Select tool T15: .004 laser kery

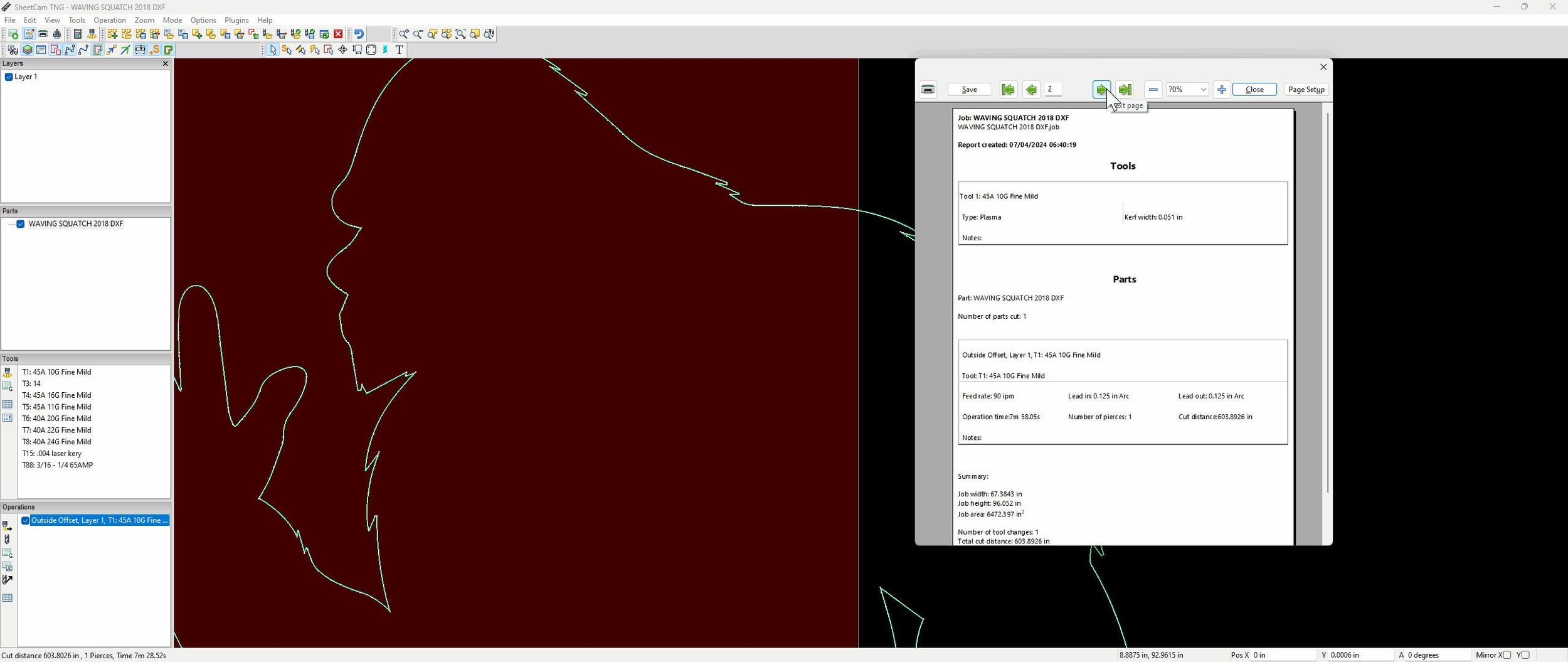pos(51,454)
